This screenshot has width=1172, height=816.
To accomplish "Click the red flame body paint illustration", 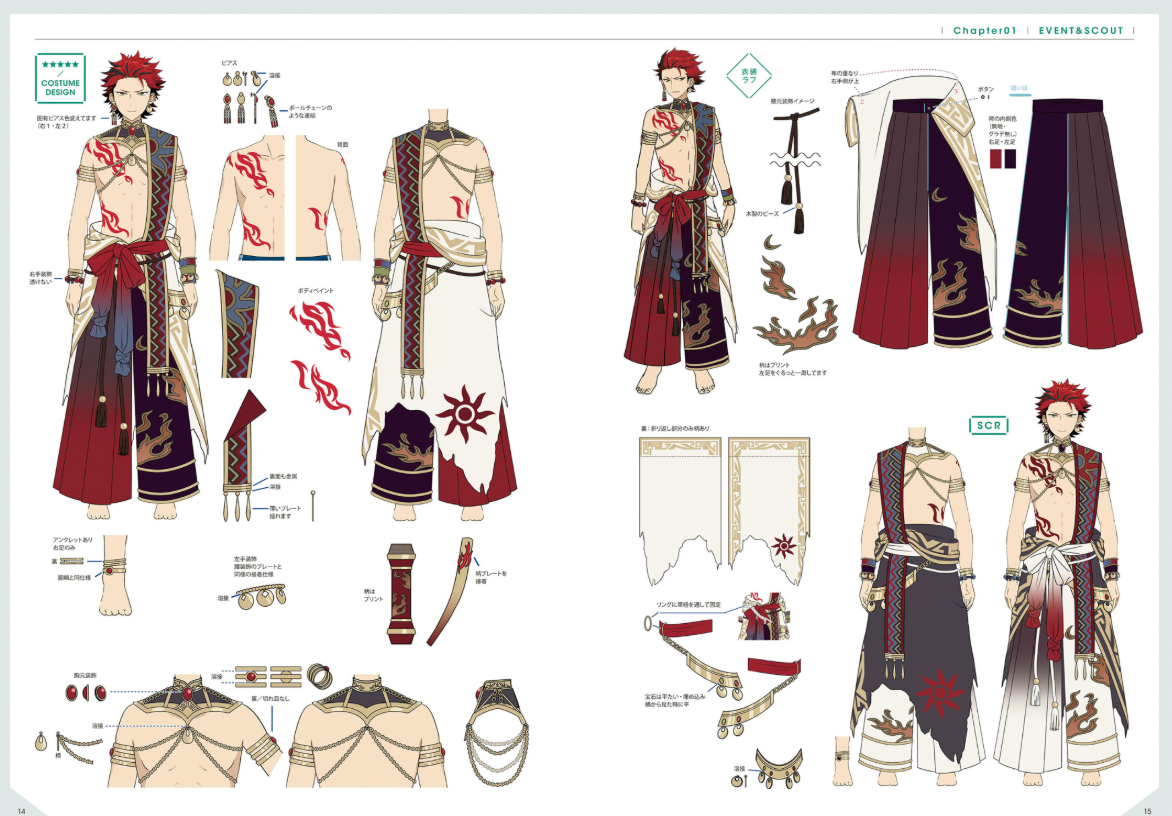I will (x=321, y=356).
